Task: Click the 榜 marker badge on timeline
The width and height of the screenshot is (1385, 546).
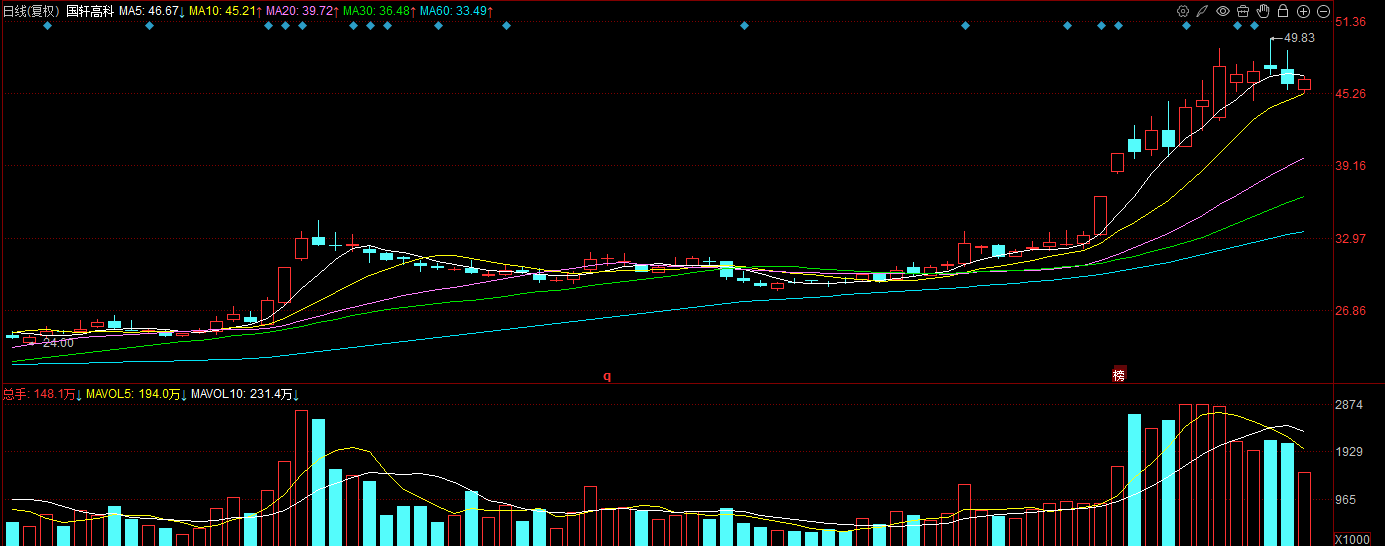Action: click(x=1119, y=375)
